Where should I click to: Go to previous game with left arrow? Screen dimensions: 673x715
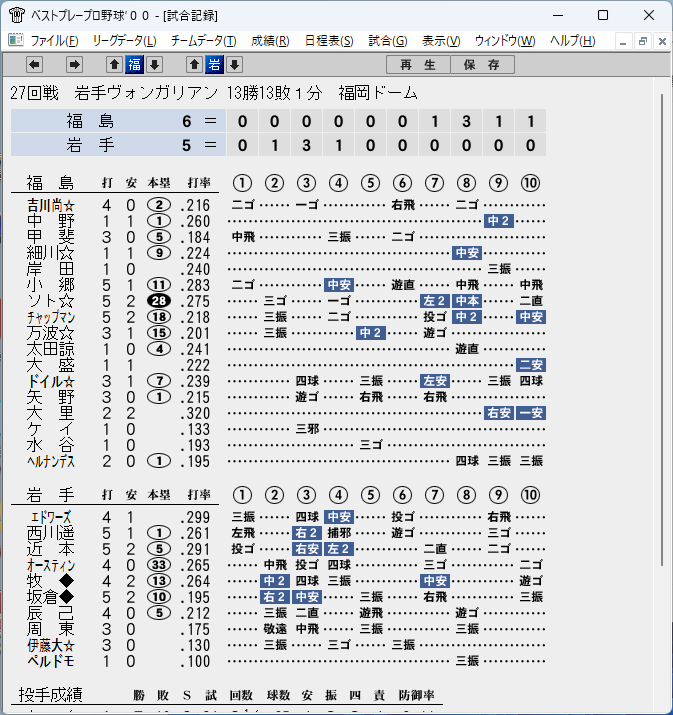click(x=35, y=64)
